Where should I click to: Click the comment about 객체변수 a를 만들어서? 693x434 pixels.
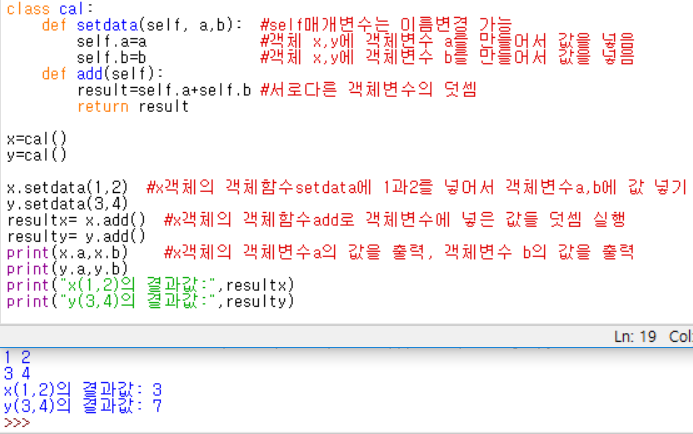[447, 42]
